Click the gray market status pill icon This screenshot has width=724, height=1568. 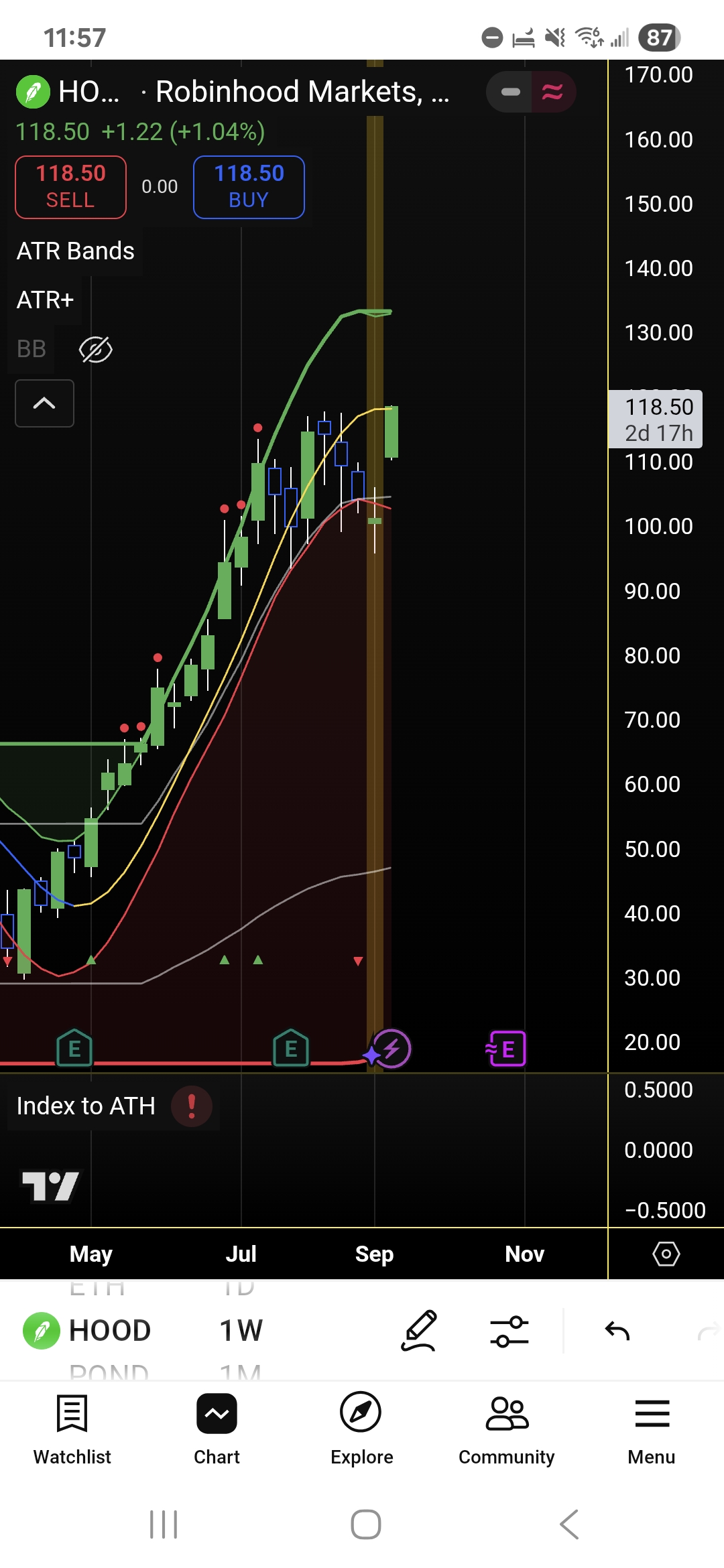click(510, 92)
